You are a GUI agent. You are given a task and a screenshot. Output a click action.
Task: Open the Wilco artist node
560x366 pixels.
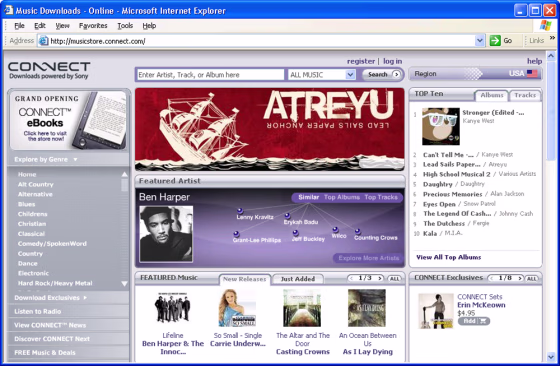tap(335, 229)
